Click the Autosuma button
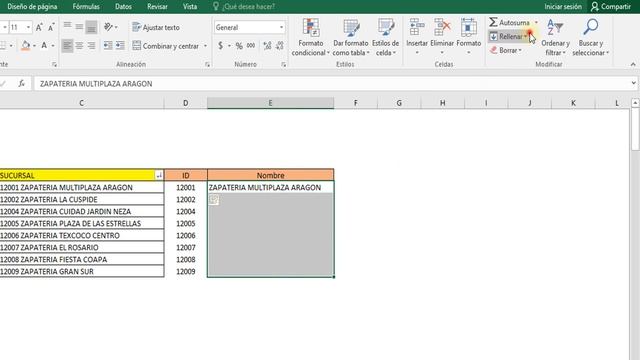 [509, 22]
